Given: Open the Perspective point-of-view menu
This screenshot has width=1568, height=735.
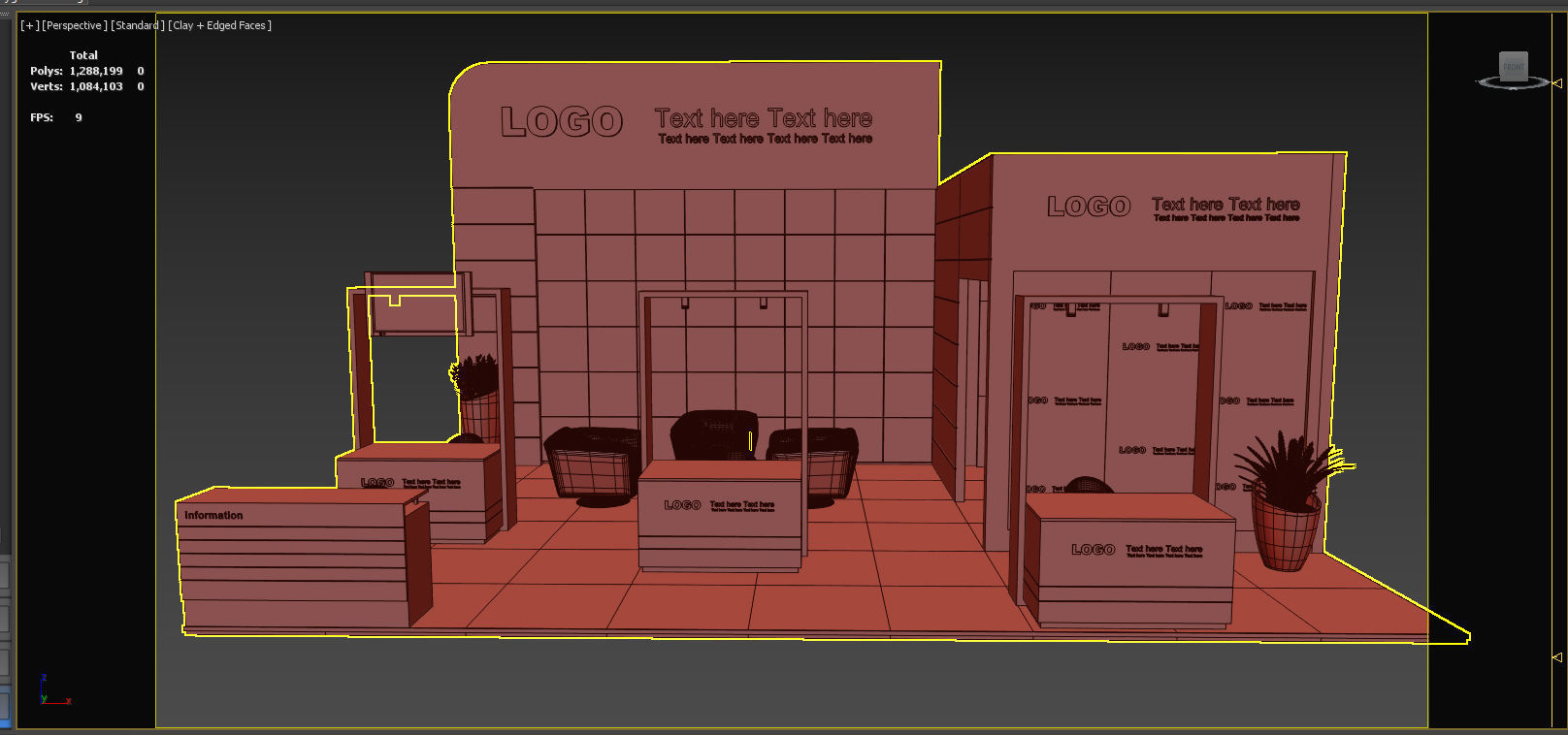Looking at the screenshot, I should pyautogui.click(x=75, y=25).
